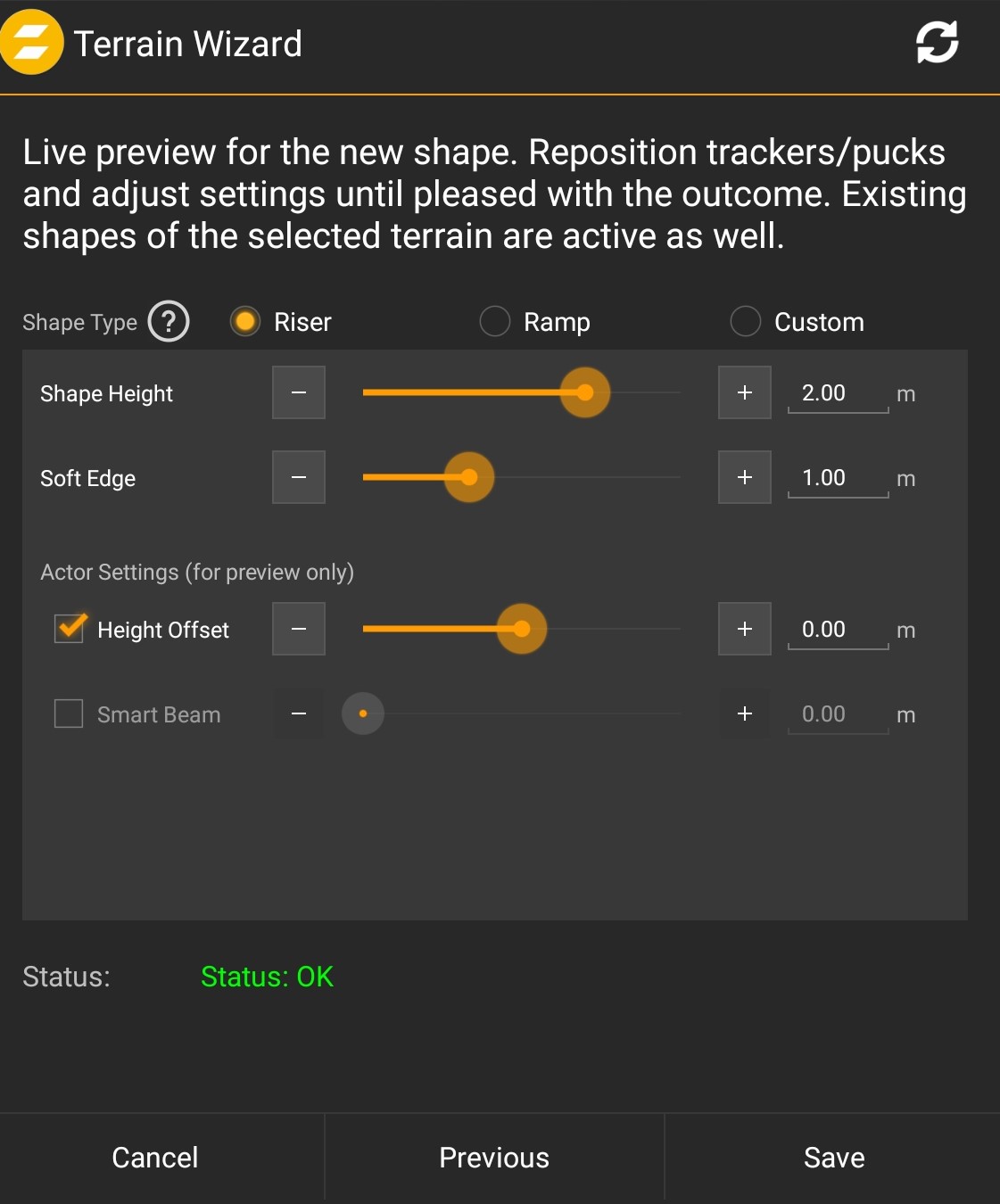Decrease Soft Edge with the minus button
The image size is (1000, 1204).
[x=299, y=477]
